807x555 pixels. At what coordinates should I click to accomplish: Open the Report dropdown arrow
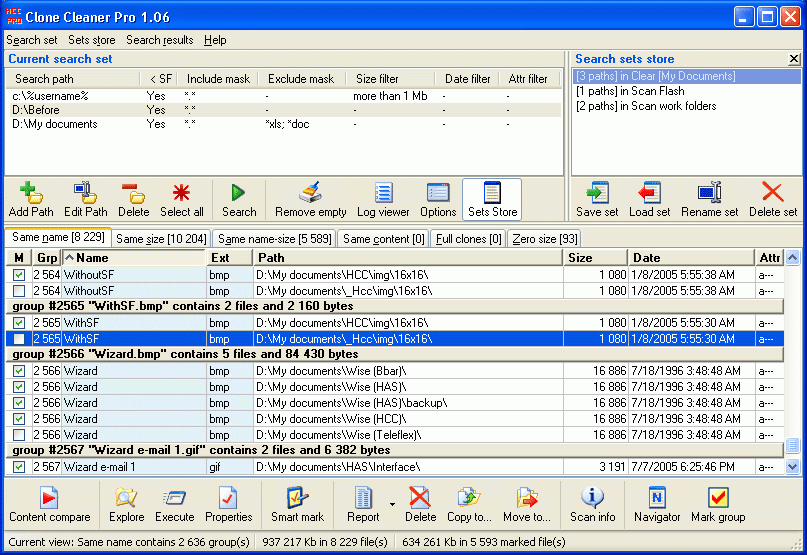click(392, 505)
